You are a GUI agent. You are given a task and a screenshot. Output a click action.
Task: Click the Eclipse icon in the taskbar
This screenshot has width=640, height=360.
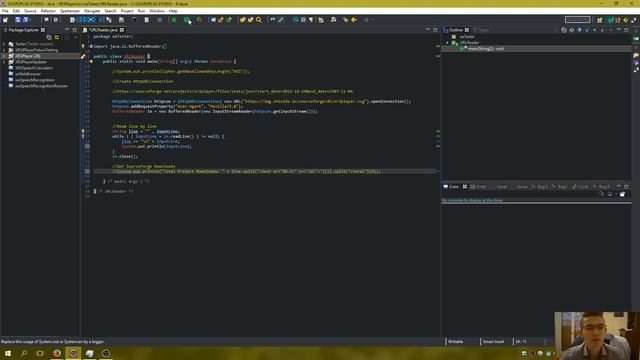click(x=73, y=353)
